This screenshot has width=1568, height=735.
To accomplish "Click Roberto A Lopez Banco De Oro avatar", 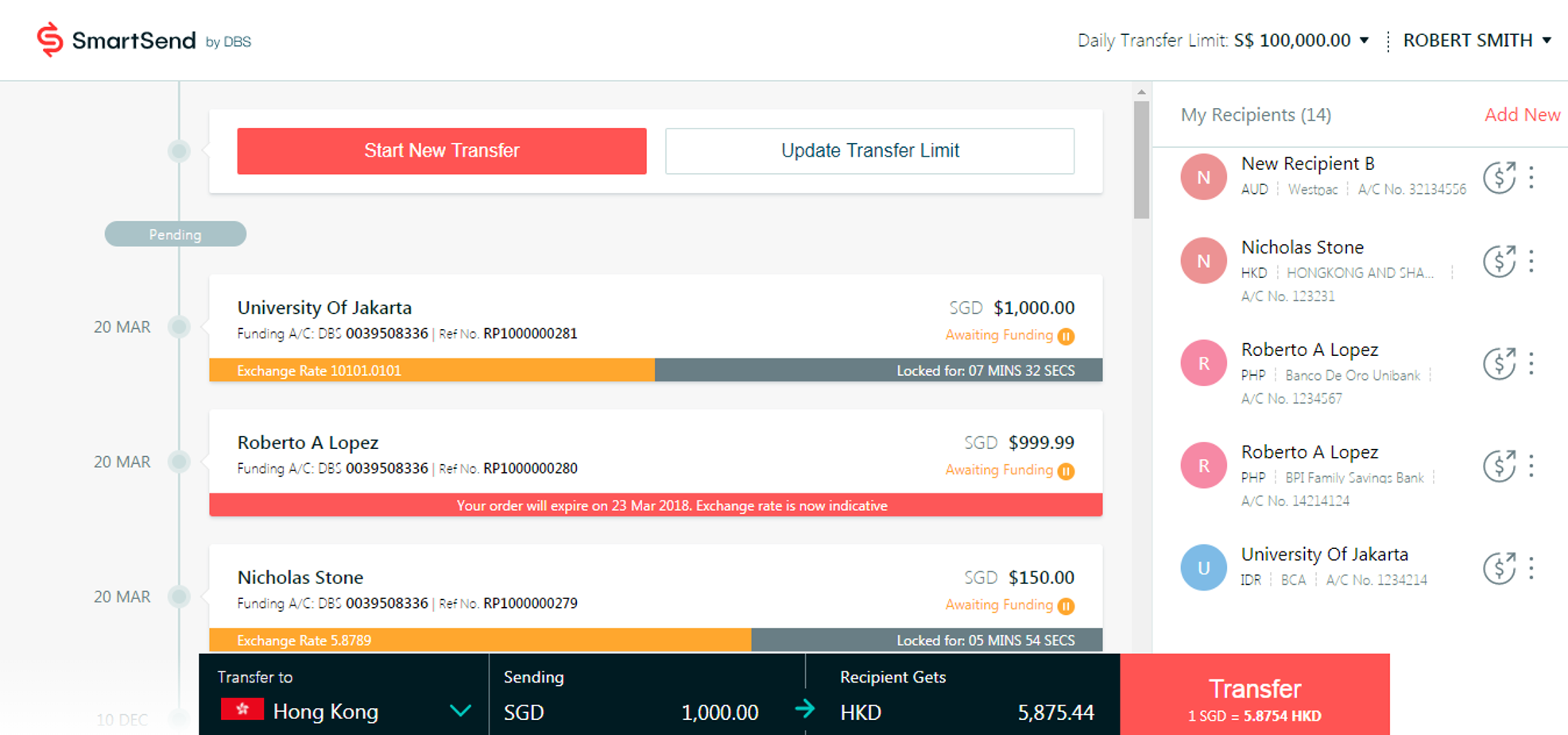I will [x=1203, y=363].
